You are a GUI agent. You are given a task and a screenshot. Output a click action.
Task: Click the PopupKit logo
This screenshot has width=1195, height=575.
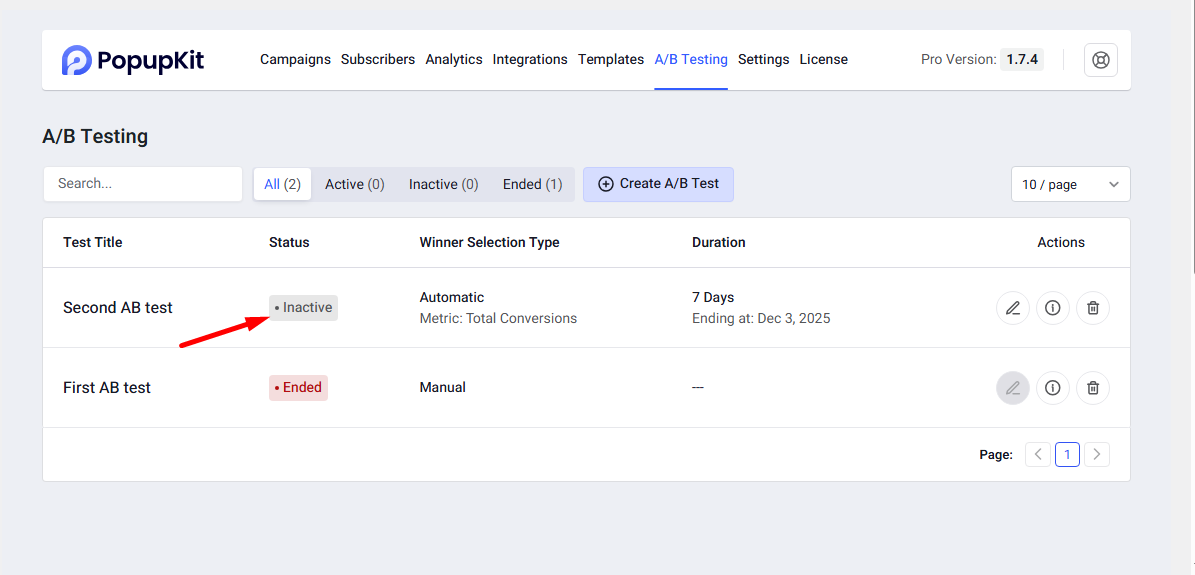132,60
